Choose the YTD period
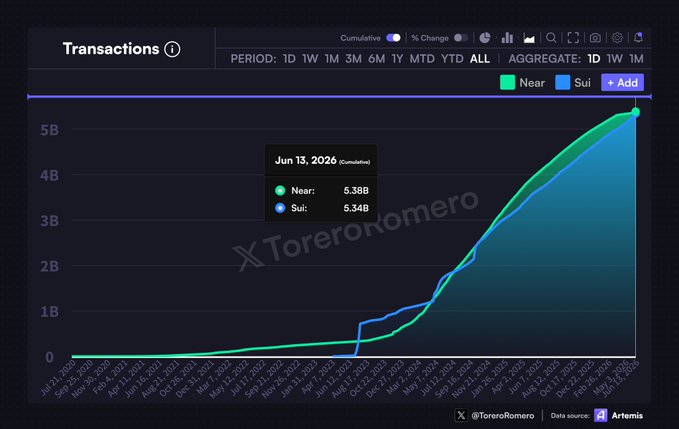This screenshot has width=679, height=429. tap(452, 58)
